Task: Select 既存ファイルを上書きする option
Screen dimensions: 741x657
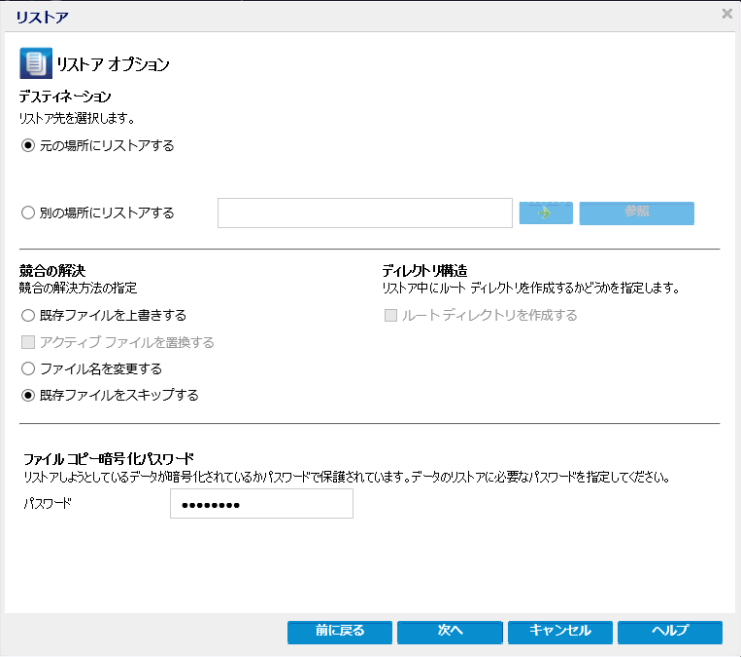Action: (x=28, y=315)
